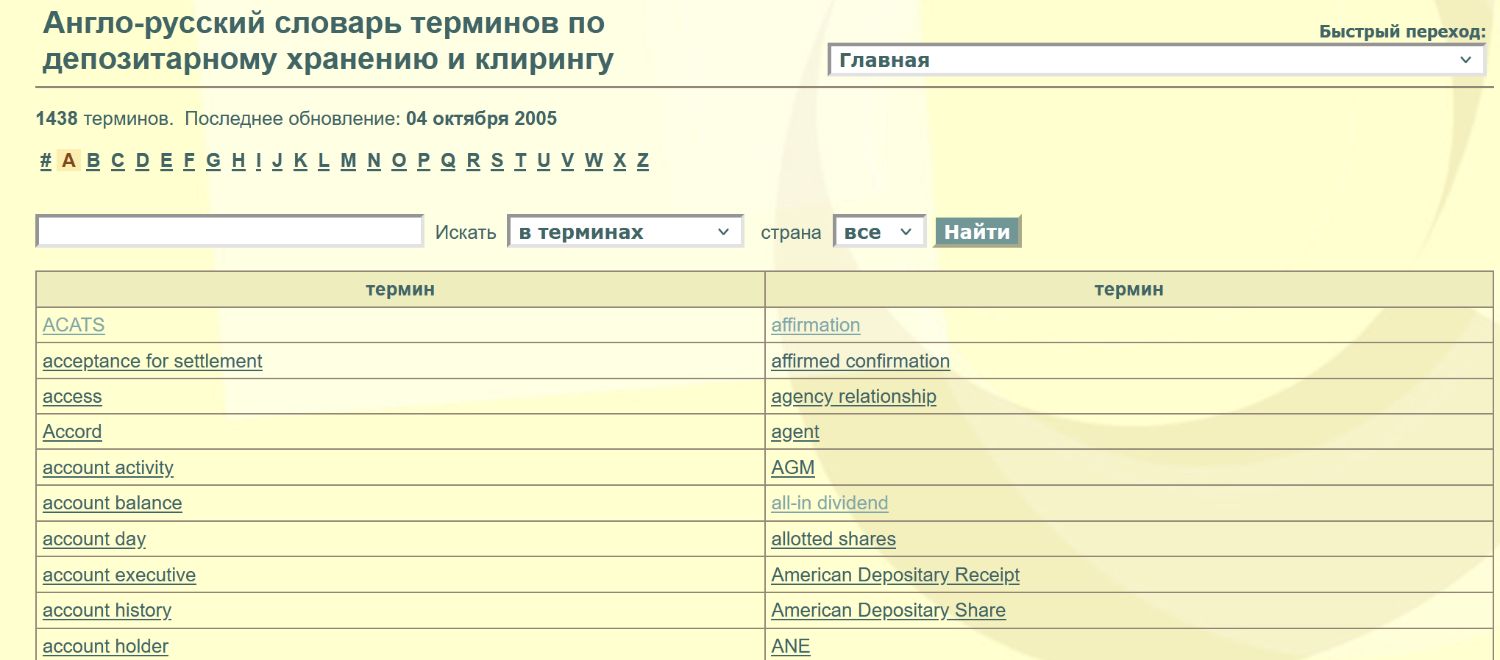Screen dimensions: 1500x660
Task: Jump to letter E terms
Action: point(166,160)
